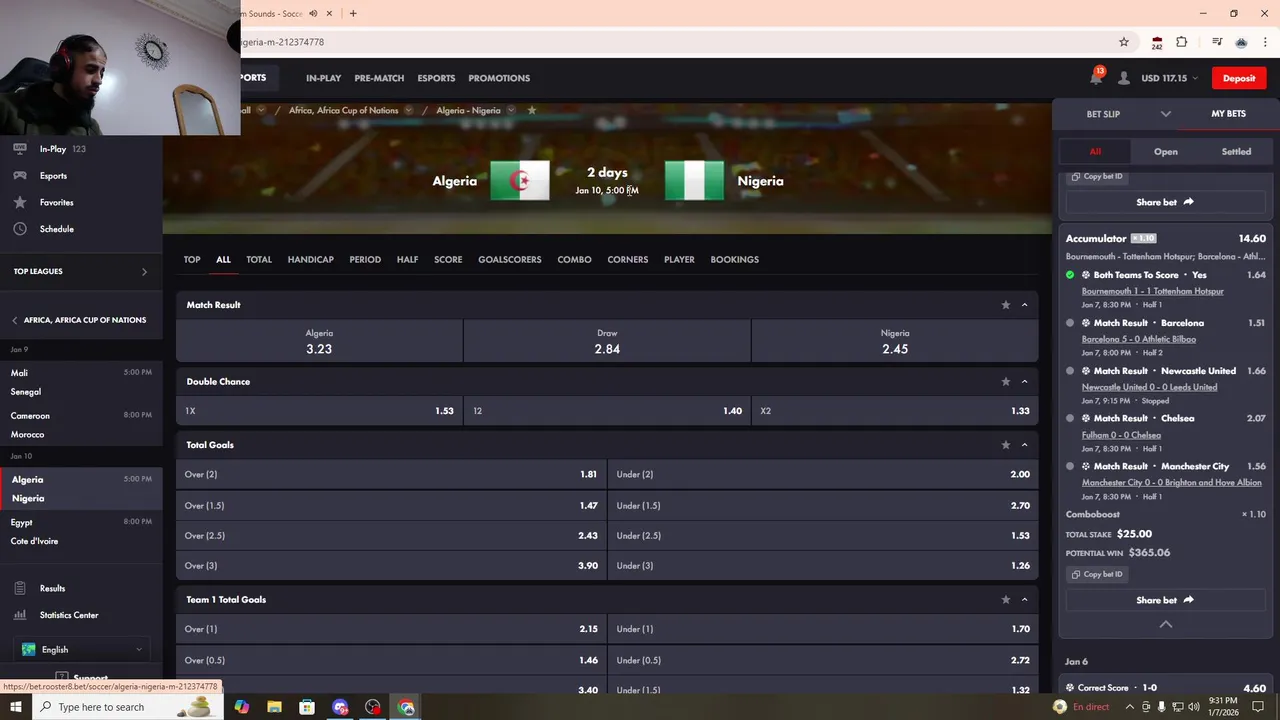
Task: Switch to the BOOKINGS markets tab
Action: [735, 259]
